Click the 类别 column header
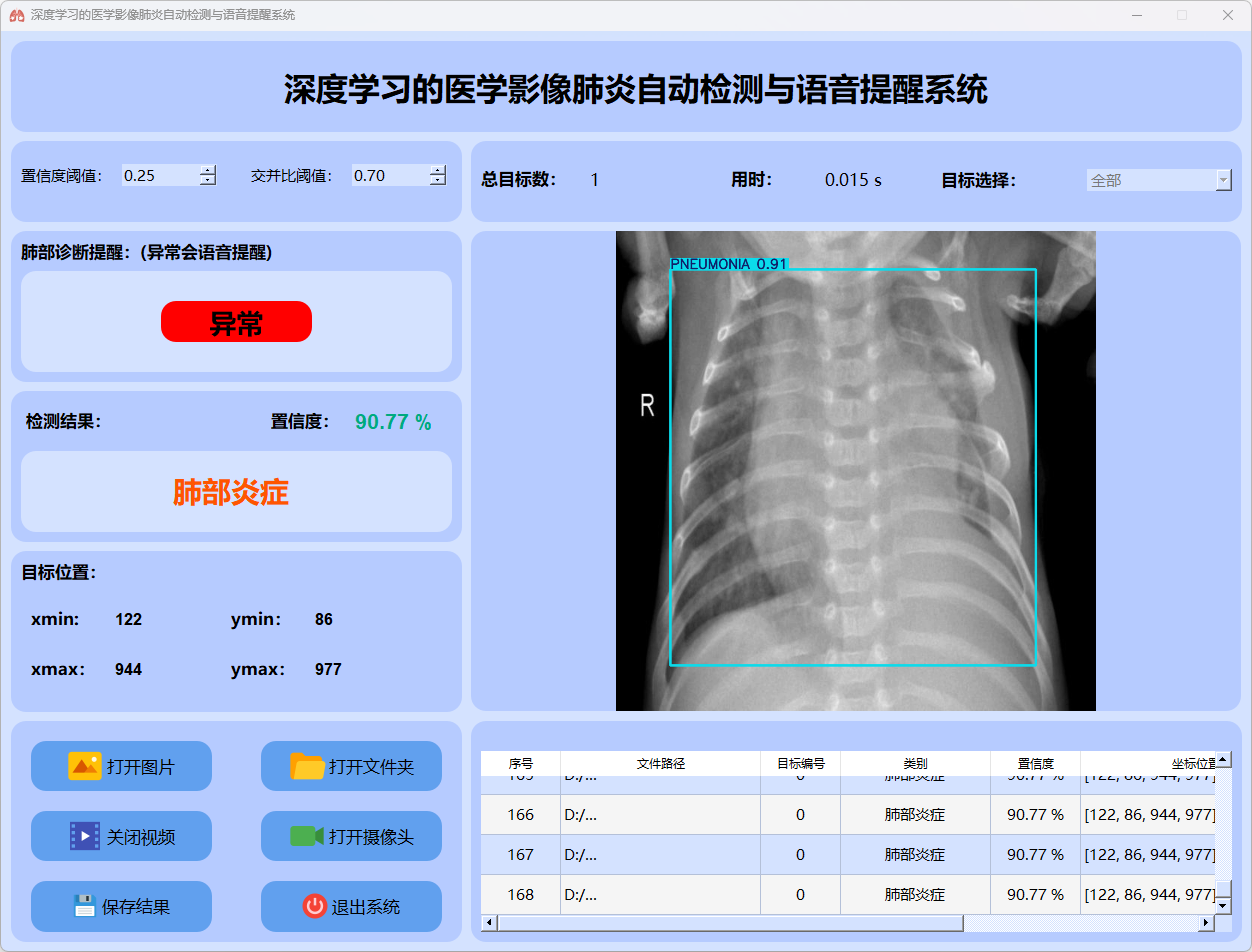 coord(916,763)
